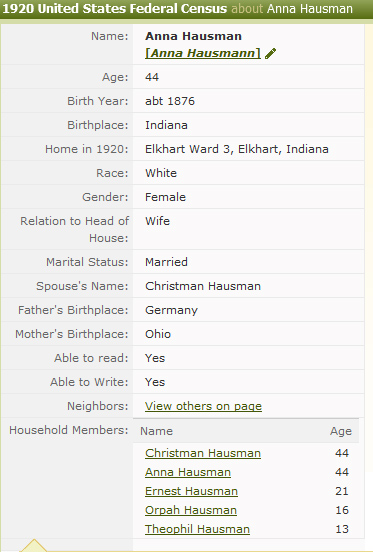The height and width of the screenshot is (552, 373).
Task: Open Orpah Hausman's record
Action: (x=191, y=510)
